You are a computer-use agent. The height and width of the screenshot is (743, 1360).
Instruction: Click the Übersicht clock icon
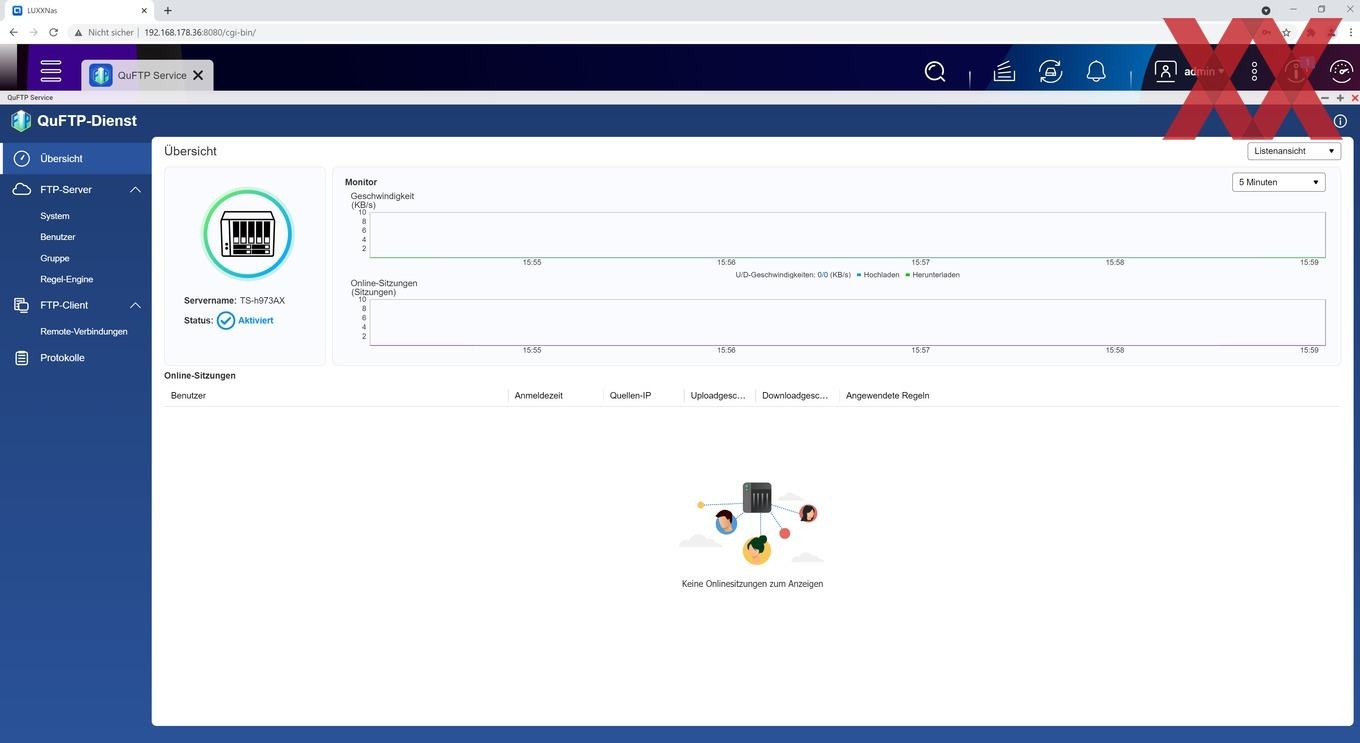[x=22, y=158]
